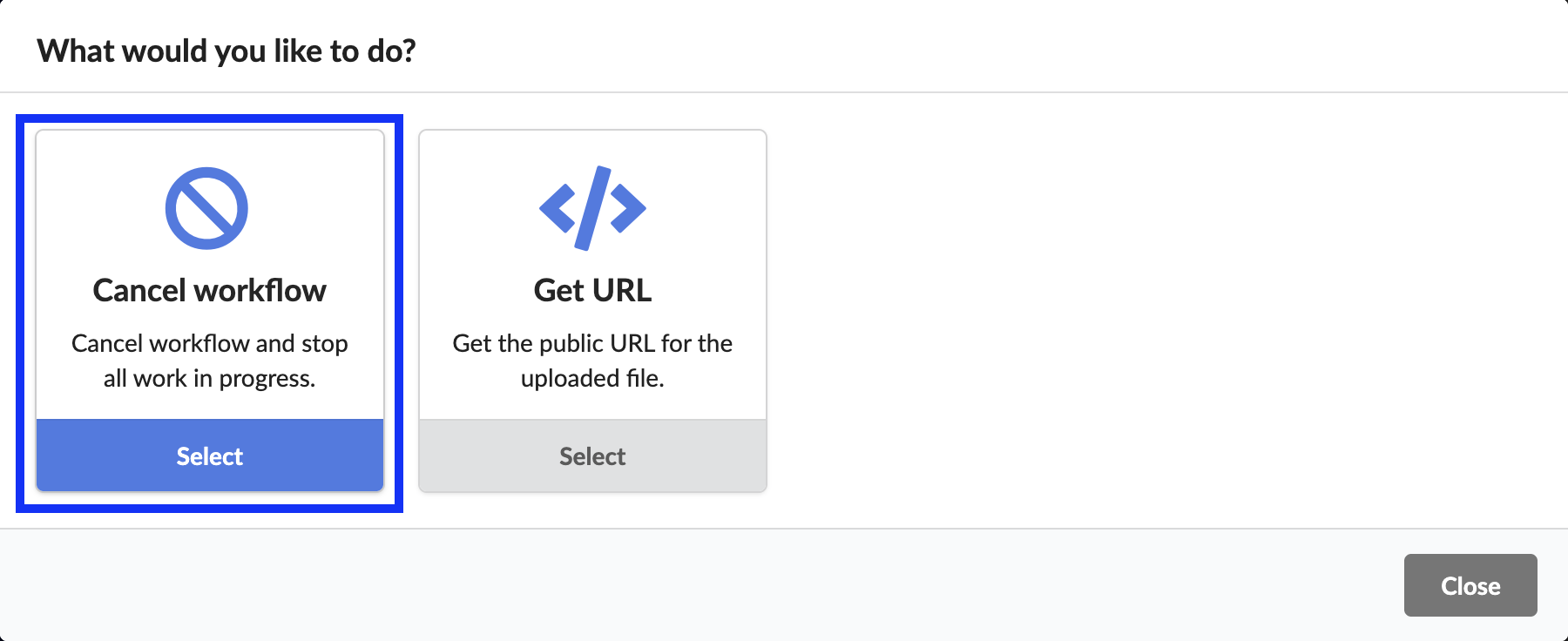1568x641 pixels.
Task: Click the word 'Select' on the gray button
Action: point(592,455)
